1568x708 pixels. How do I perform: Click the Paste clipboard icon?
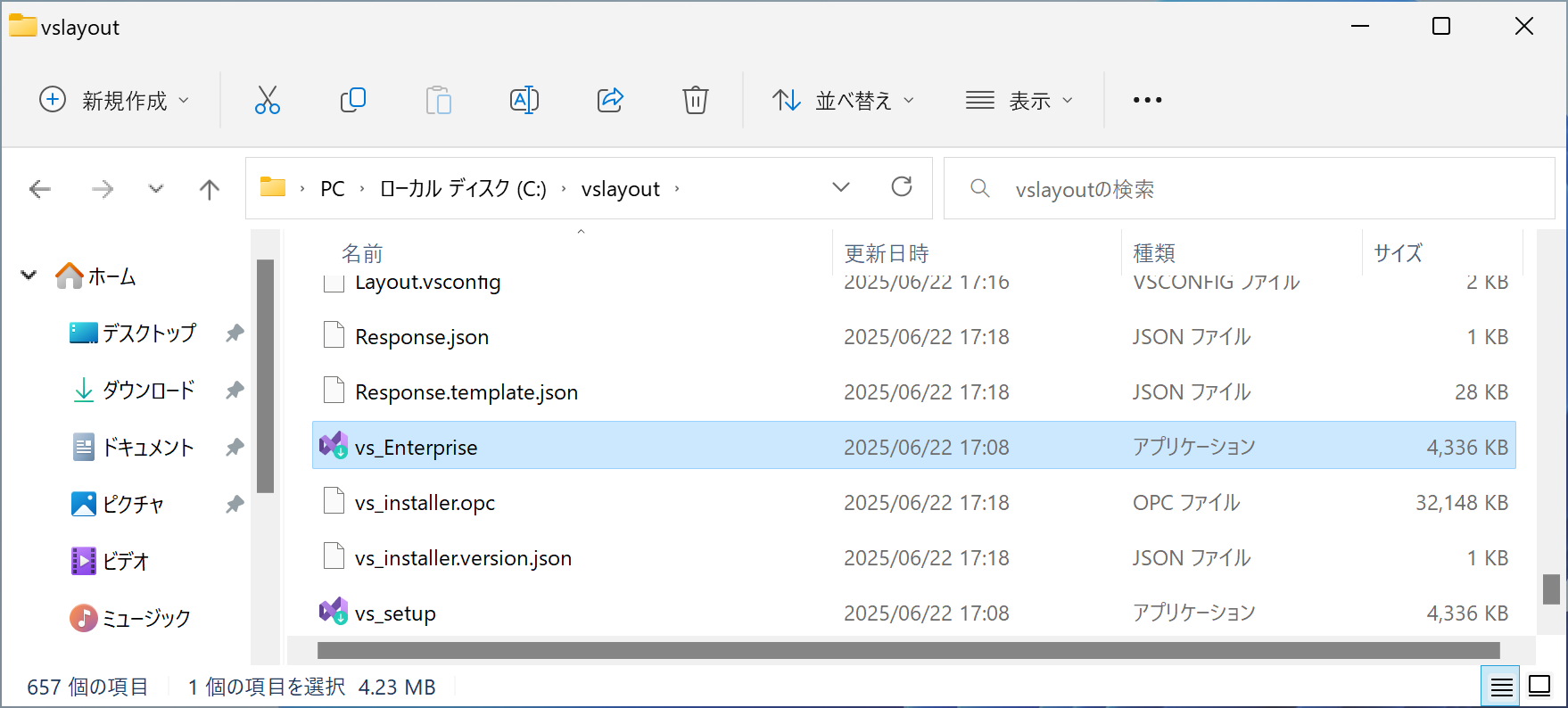(x=438, y=100)
